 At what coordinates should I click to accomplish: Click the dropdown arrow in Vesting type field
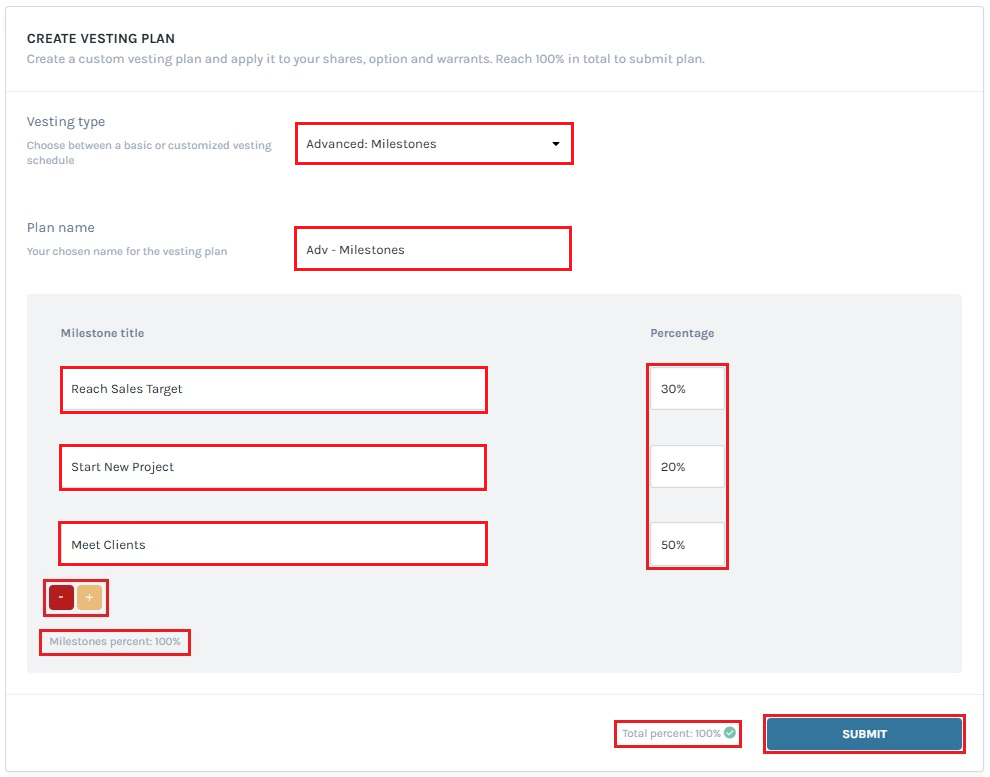(x=556, y=143)
